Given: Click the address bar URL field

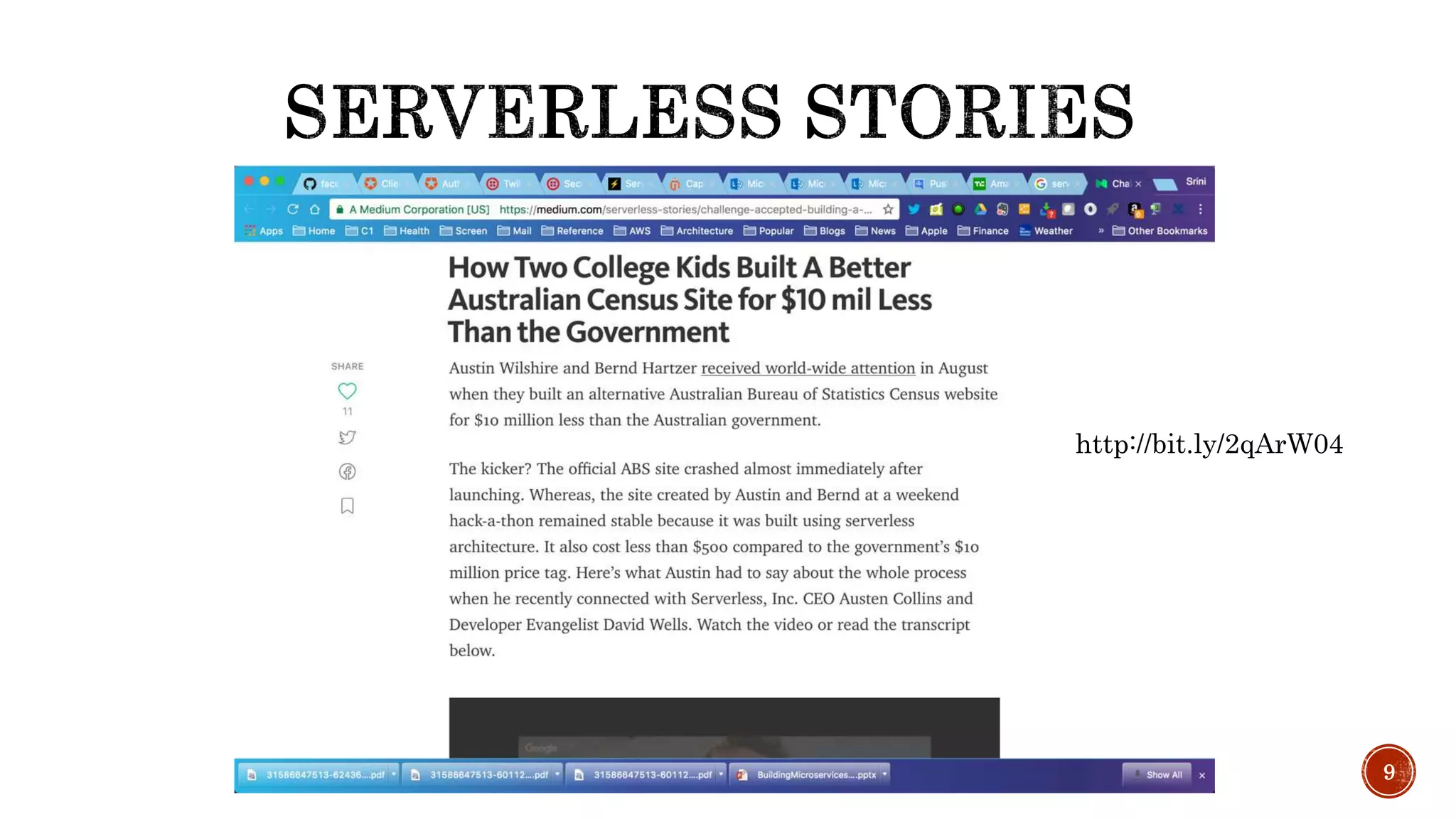Looking at the screenshot, I should pos(682,209).
